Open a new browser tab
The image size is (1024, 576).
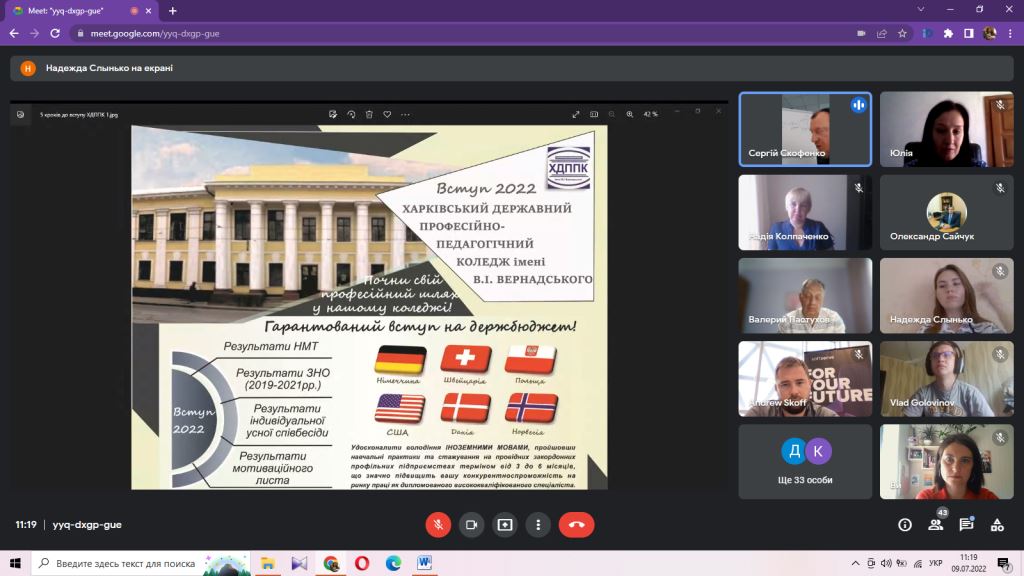coord(172,10)
